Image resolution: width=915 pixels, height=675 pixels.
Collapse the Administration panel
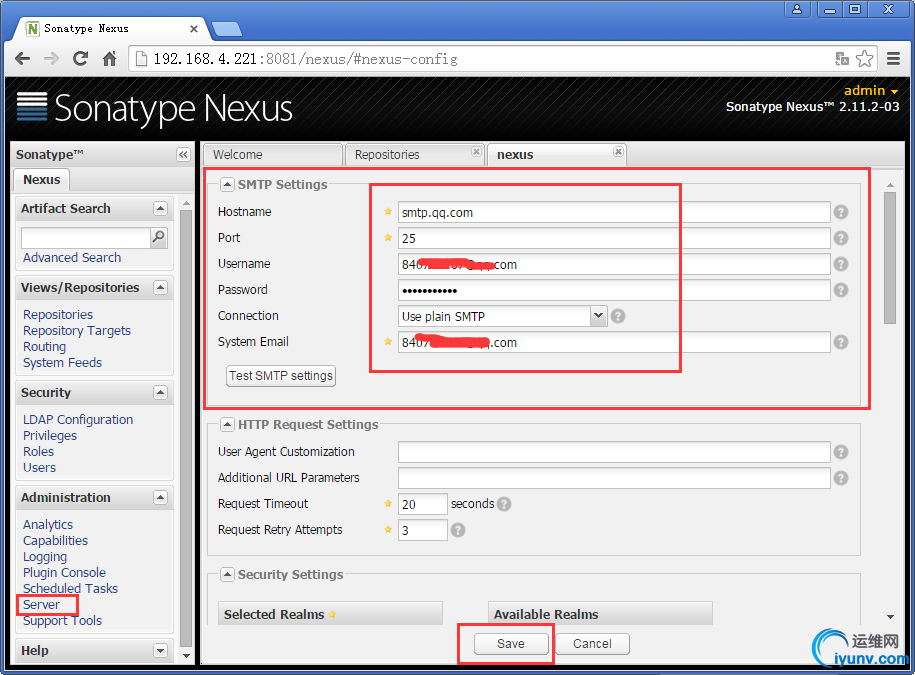[160, 498]
